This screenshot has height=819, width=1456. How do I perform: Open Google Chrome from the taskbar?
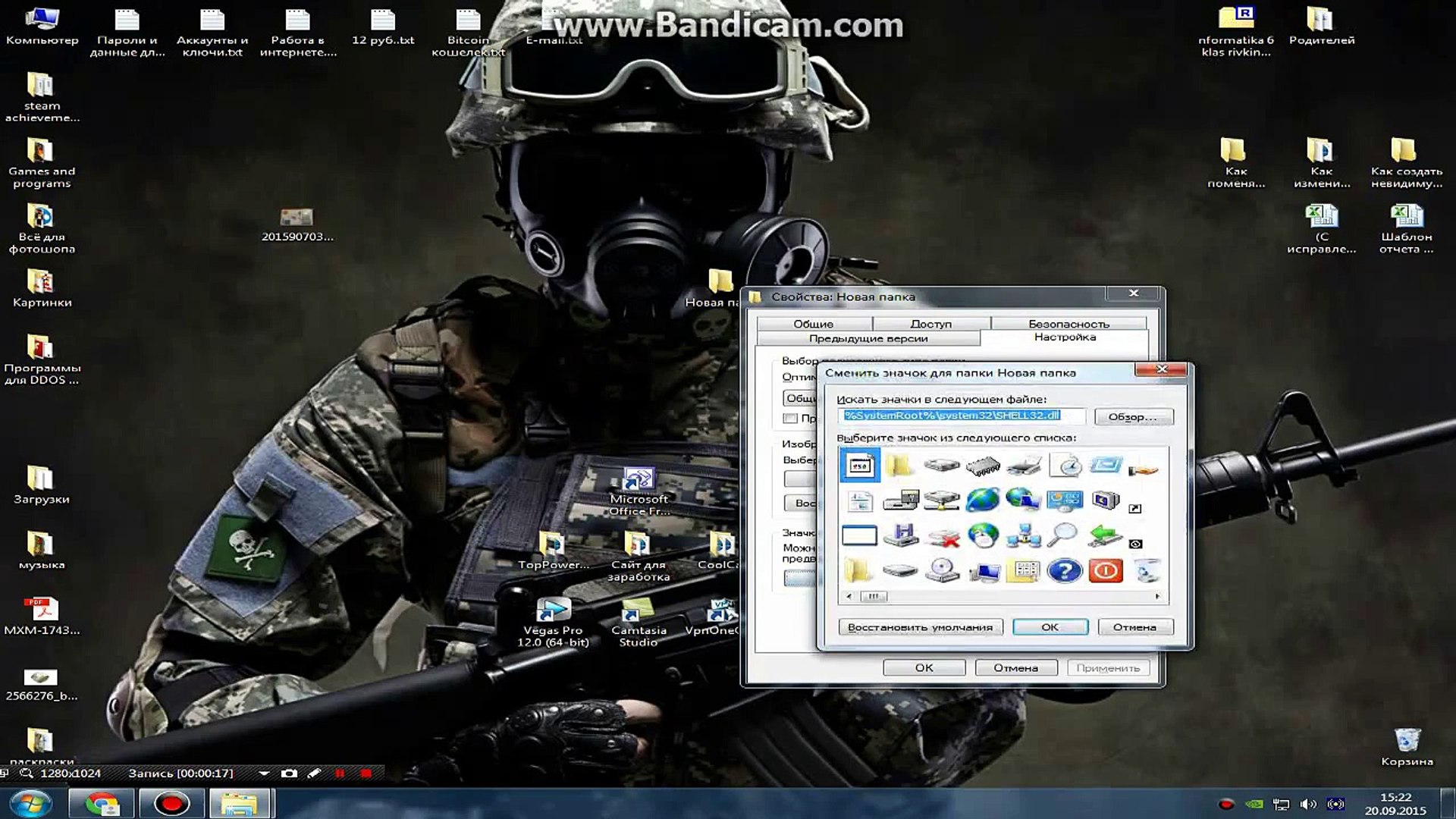tap(101, 802)
